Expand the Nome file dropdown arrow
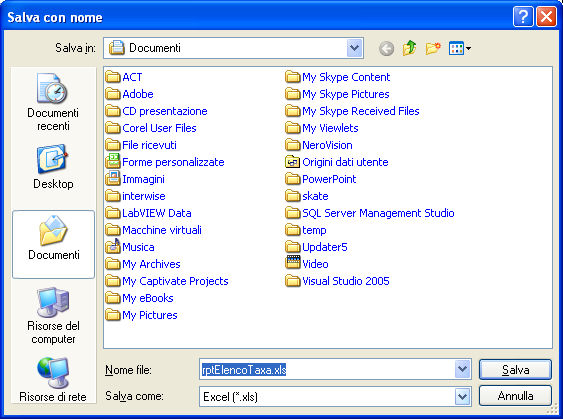Screen dimensions: 563x419 [462, 369]
